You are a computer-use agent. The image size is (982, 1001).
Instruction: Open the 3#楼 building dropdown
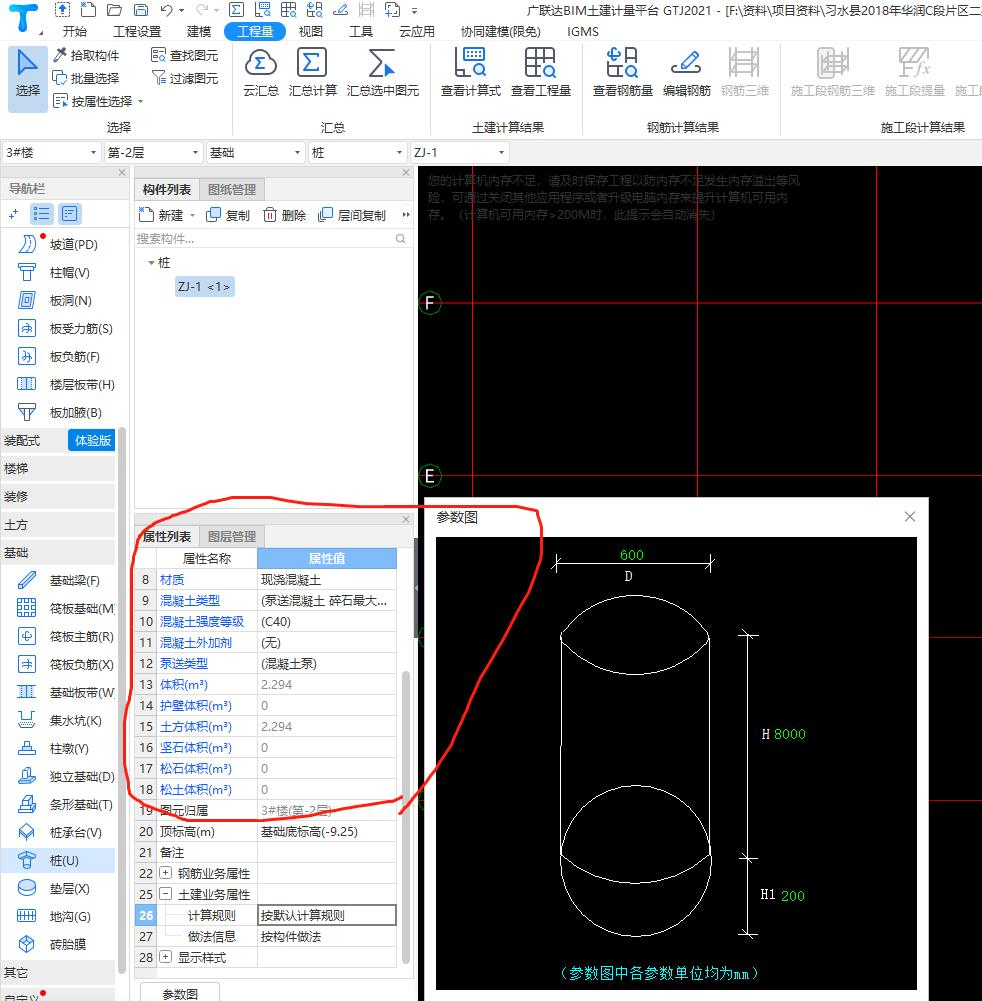coord(50,153)
